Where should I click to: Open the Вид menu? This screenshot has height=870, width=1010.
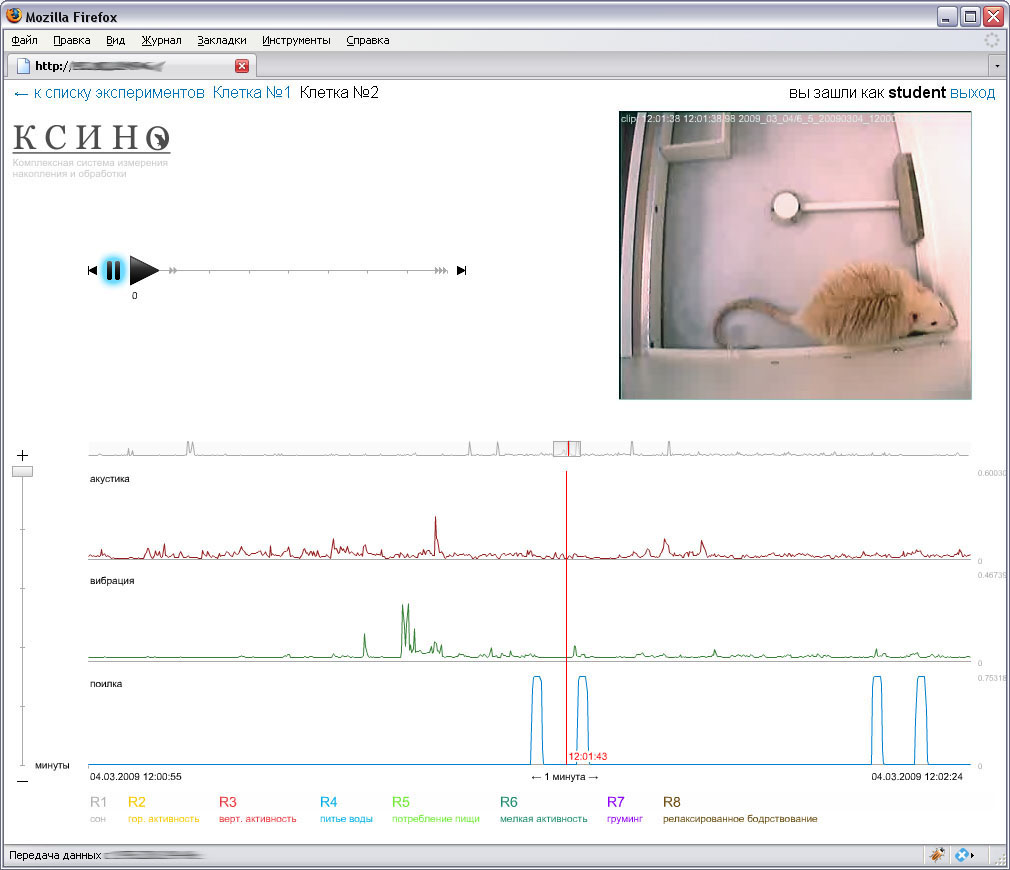click(115, 40)
